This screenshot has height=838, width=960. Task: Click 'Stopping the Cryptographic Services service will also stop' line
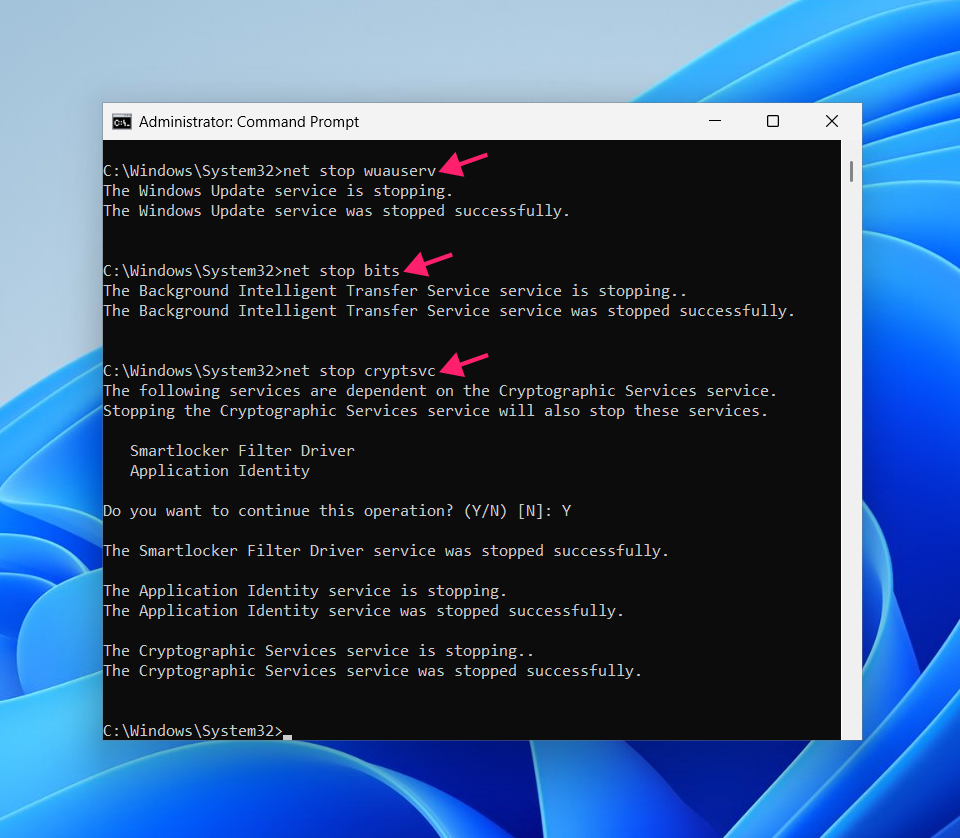point(435,411)
